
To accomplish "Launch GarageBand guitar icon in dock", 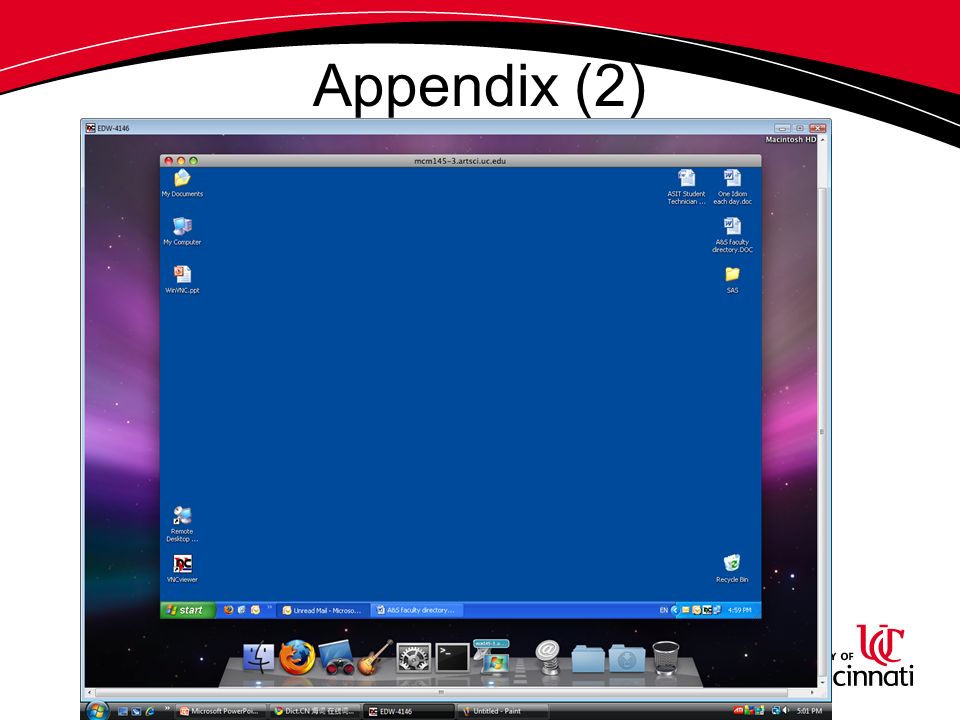I will point(374,658).
